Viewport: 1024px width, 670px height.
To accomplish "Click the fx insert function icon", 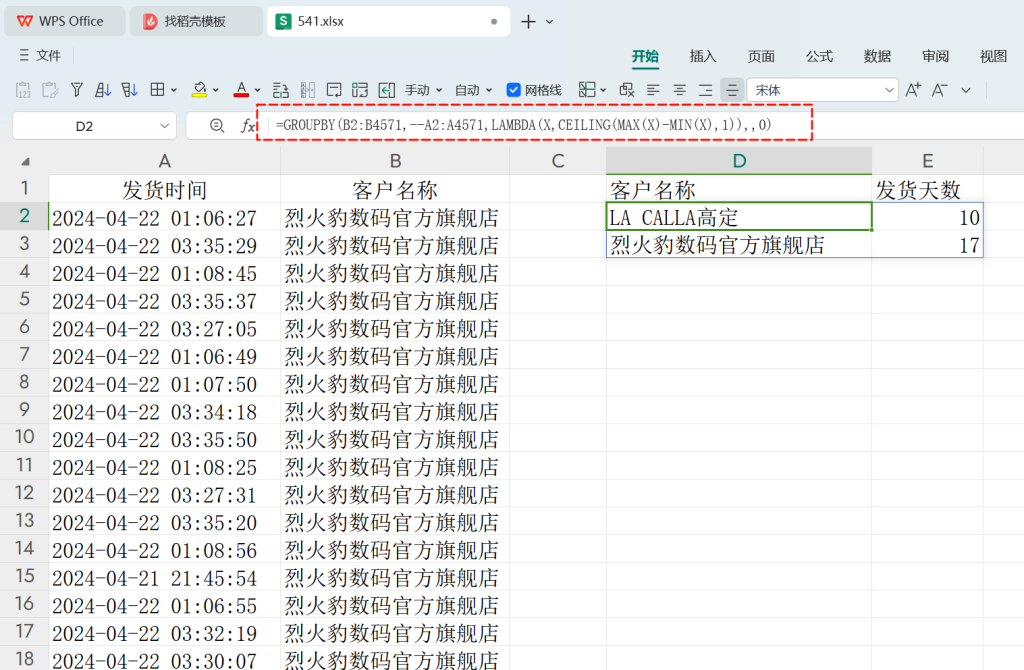I will point(248,125).
